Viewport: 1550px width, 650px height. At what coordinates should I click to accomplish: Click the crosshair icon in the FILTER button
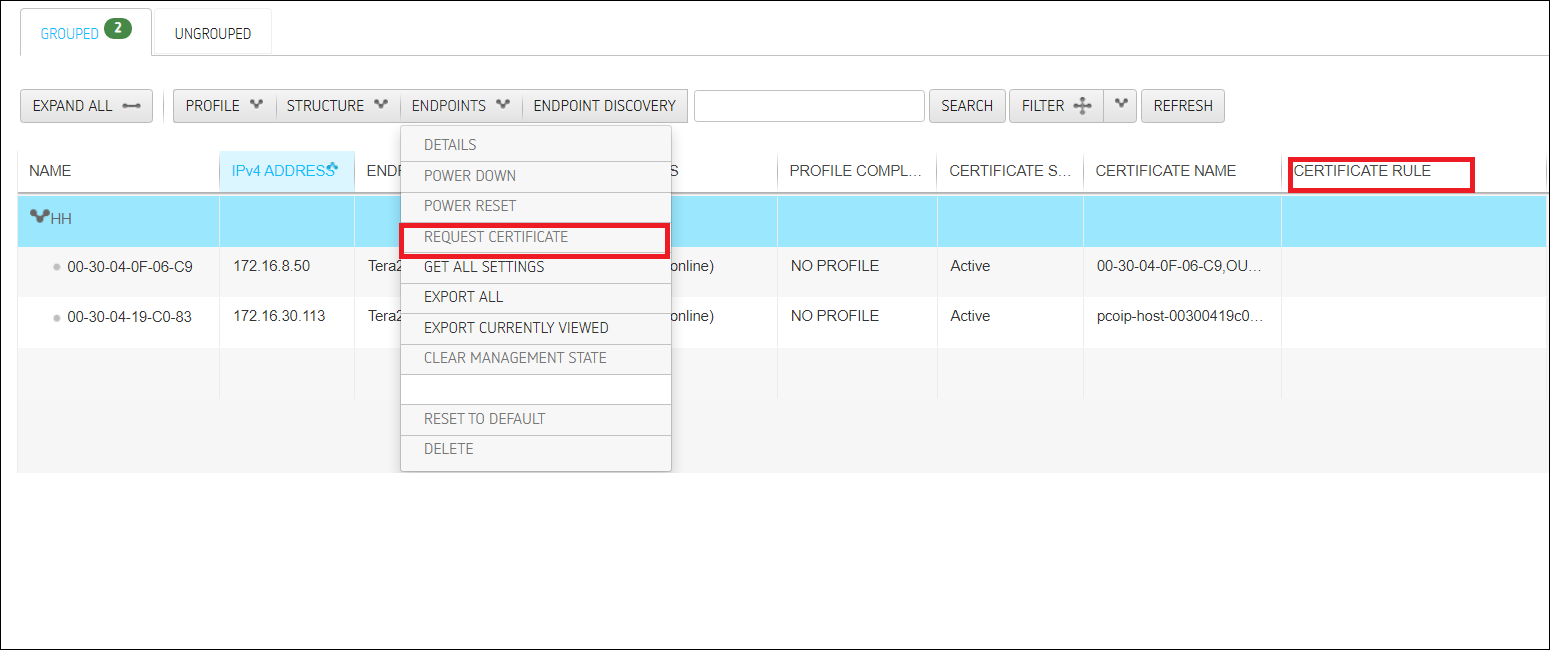[1081, 106]
